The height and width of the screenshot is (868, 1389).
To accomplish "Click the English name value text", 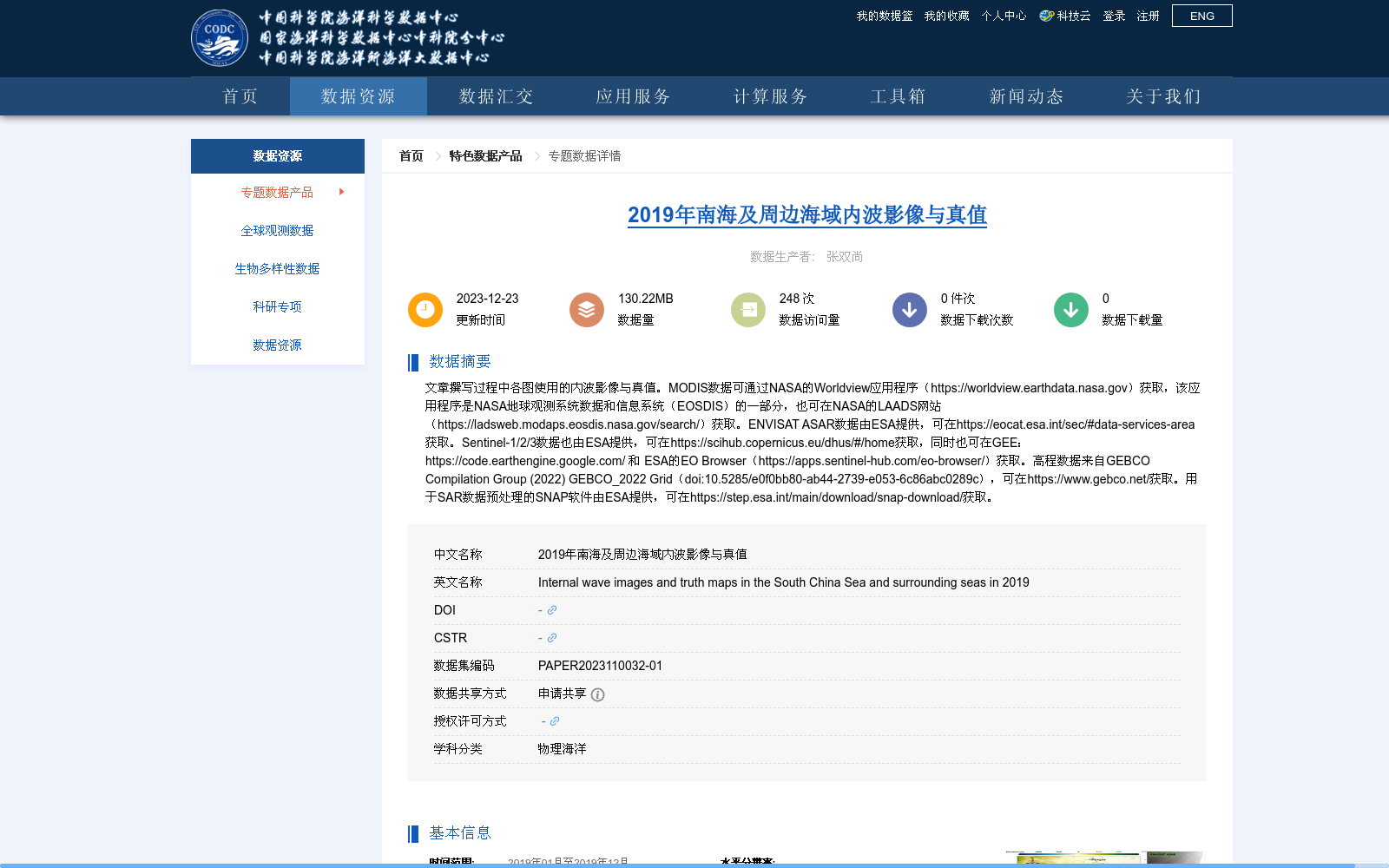I will click(784, 582).
